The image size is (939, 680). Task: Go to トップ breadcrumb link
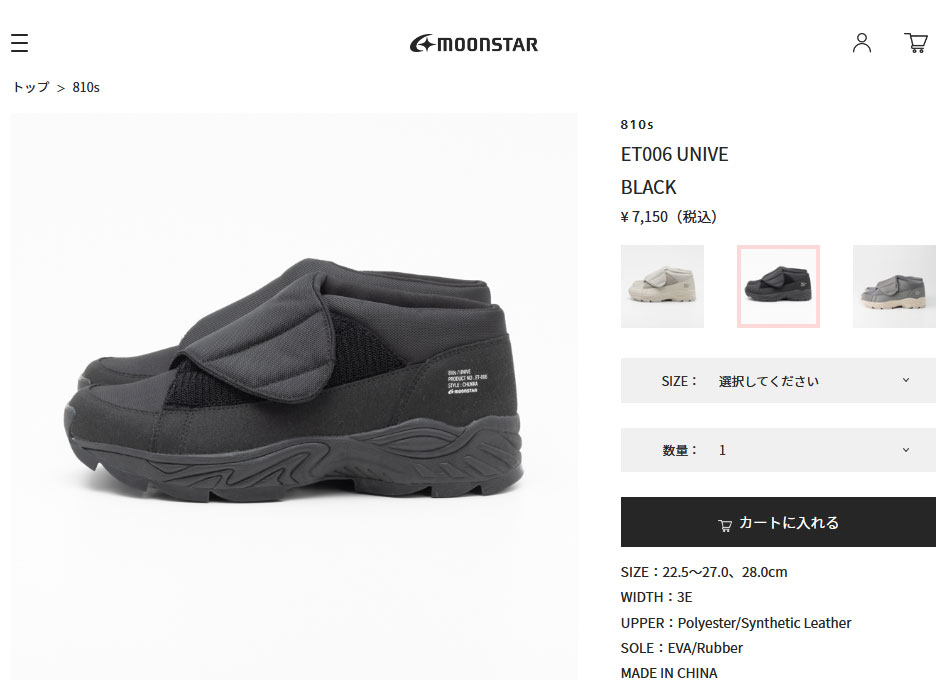pos(31,87)
